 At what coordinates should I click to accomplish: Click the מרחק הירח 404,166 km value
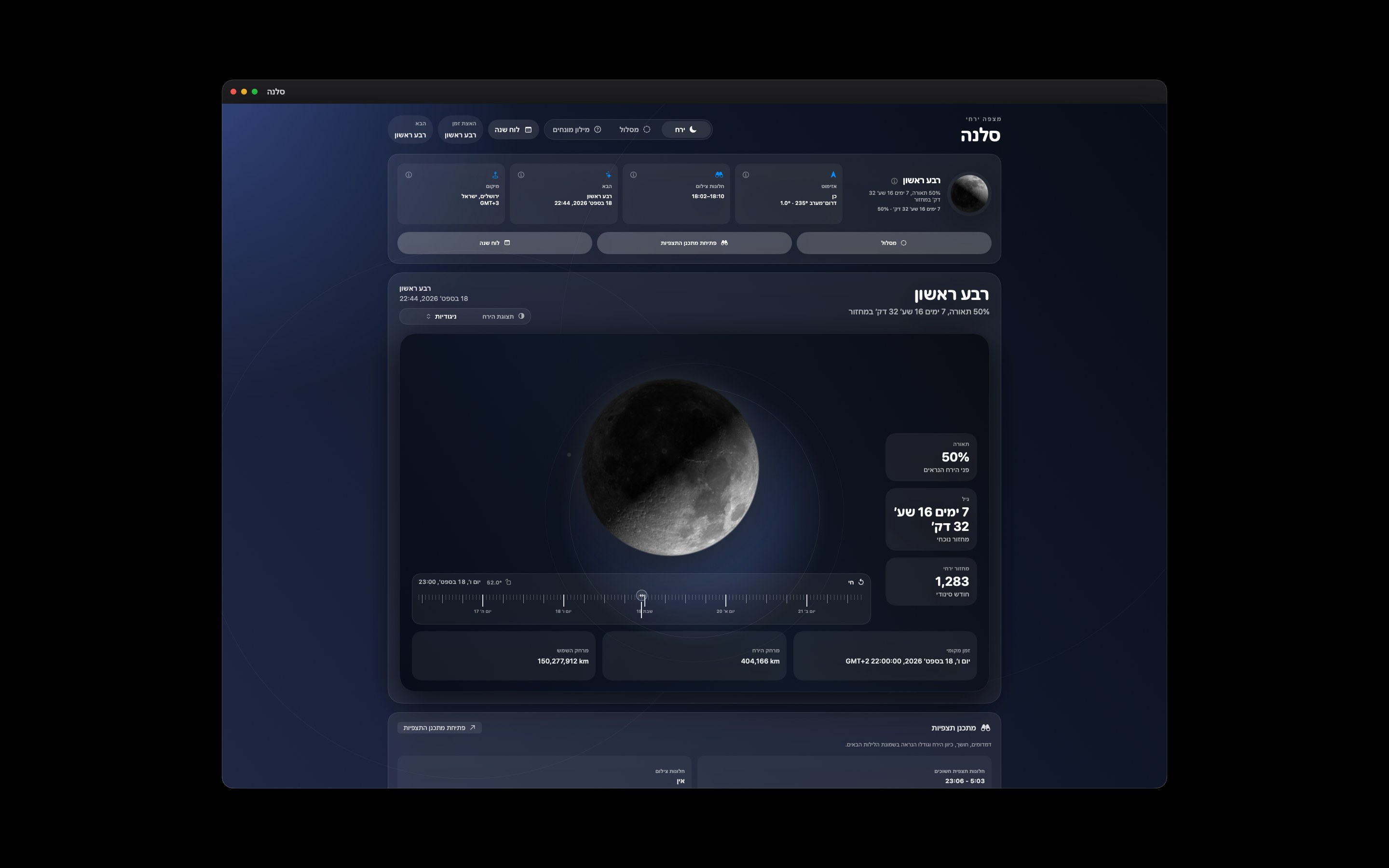pos(760,661)
